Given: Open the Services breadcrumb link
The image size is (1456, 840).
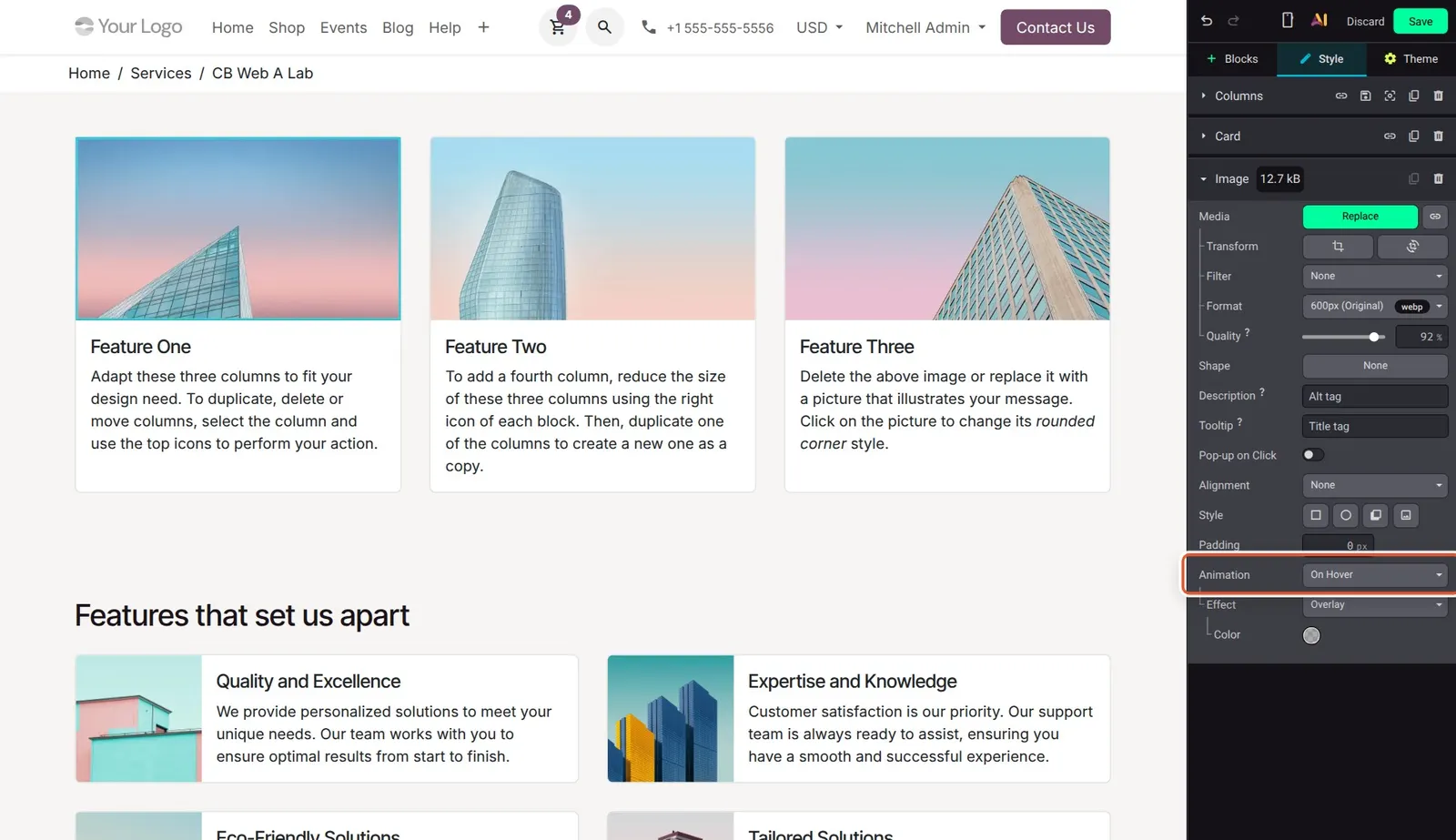Looking at the screenshot, I should tap(161, 73).
